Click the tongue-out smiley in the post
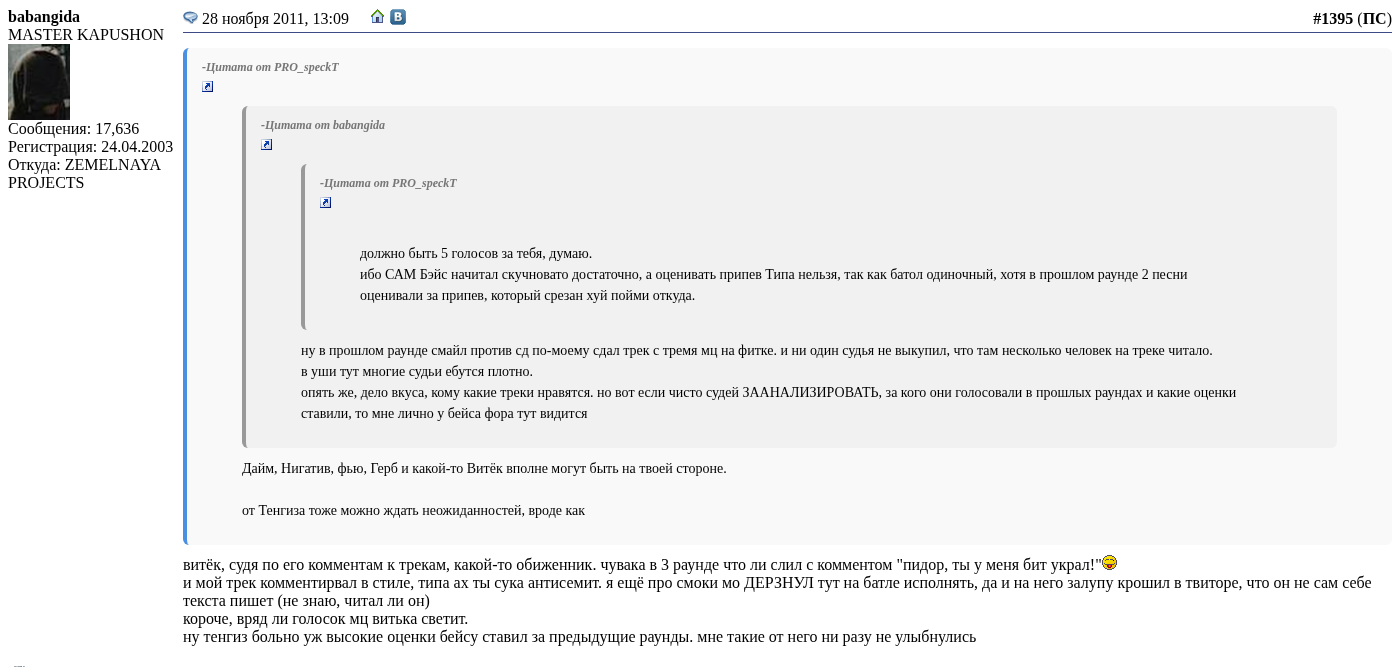This screenshot has height=667, width=1400. tap(1110, 563)
